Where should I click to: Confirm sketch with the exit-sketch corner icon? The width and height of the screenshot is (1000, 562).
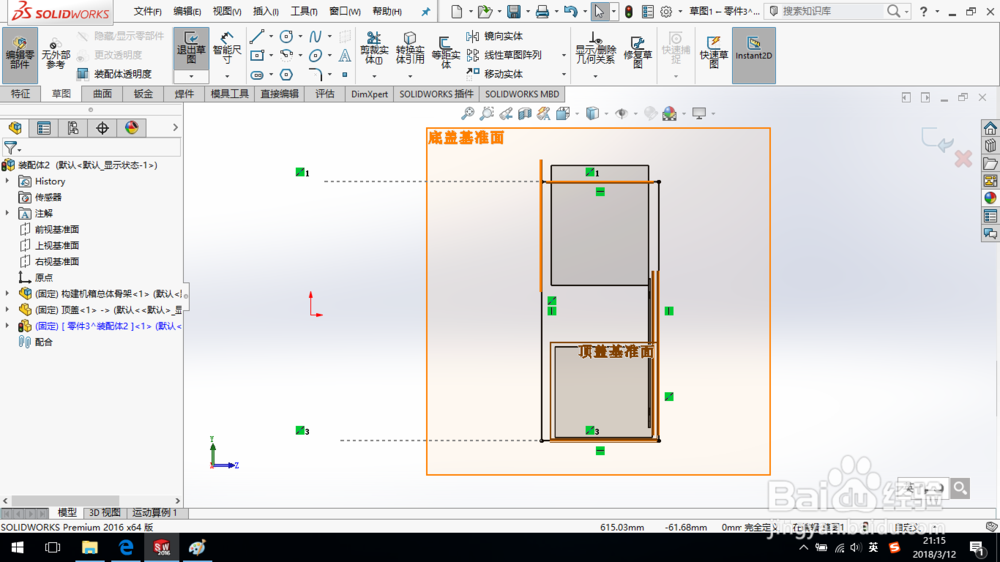pyautogui.click(x=938, y=140)
